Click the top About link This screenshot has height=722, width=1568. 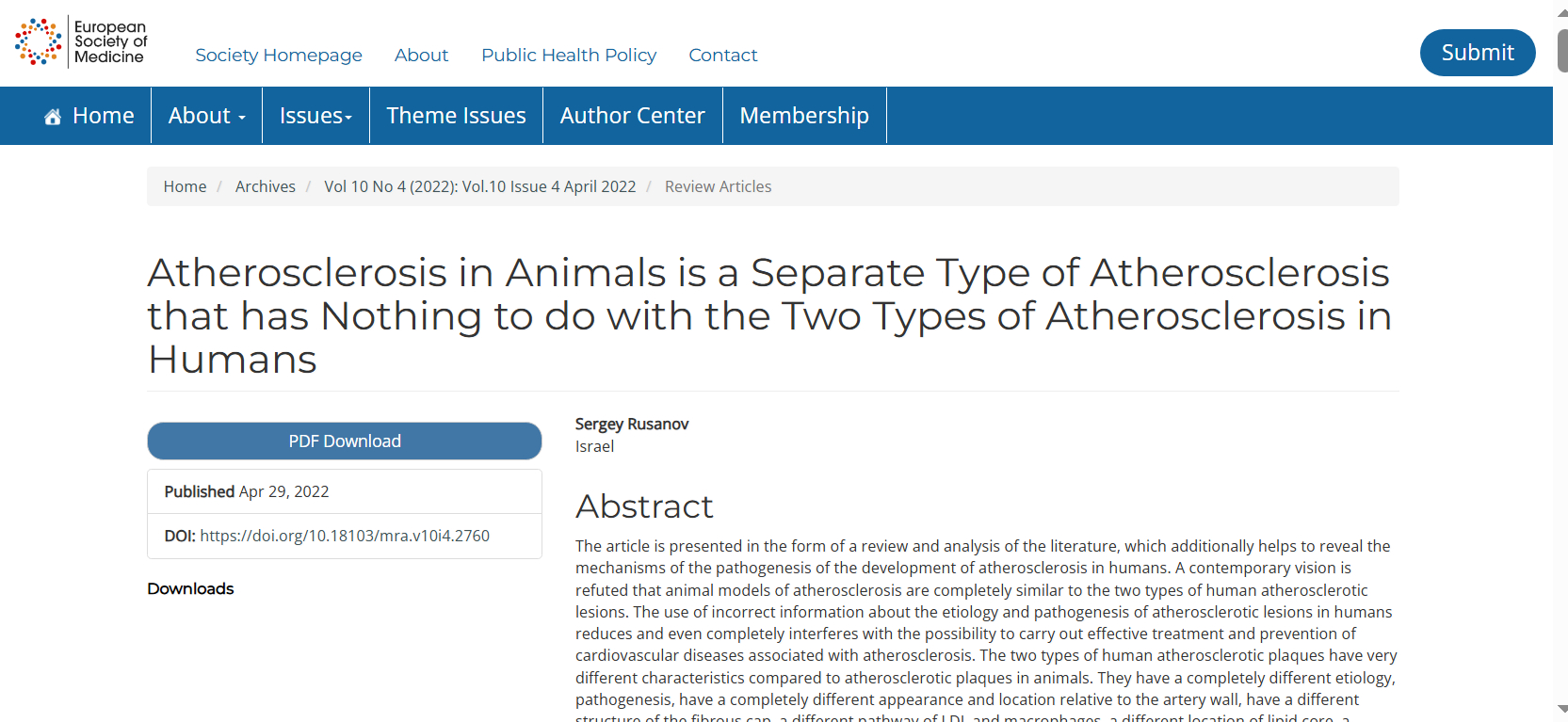[x=421, y=56]
